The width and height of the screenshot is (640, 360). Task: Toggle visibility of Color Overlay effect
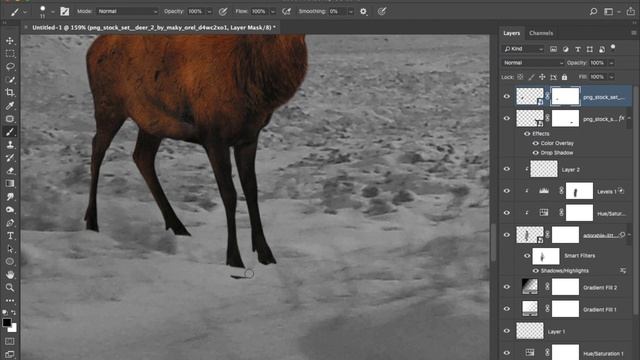[536, 143]
